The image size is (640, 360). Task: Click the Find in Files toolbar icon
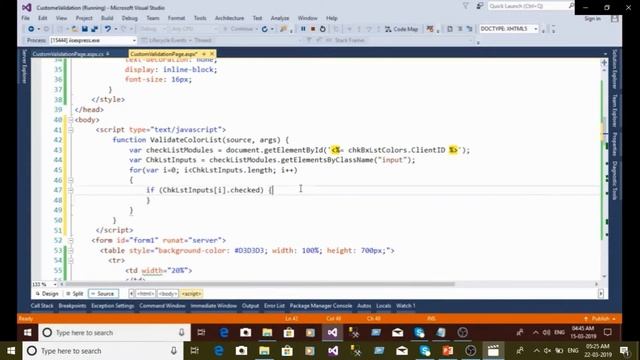tap(283, 29)
